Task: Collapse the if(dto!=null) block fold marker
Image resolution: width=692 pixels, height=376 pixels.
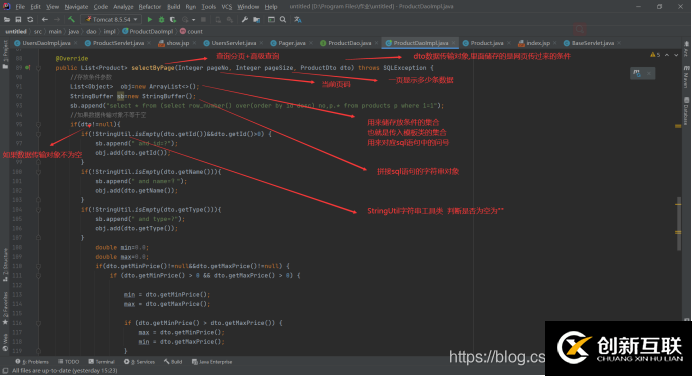Action: [x=39, y=124]
